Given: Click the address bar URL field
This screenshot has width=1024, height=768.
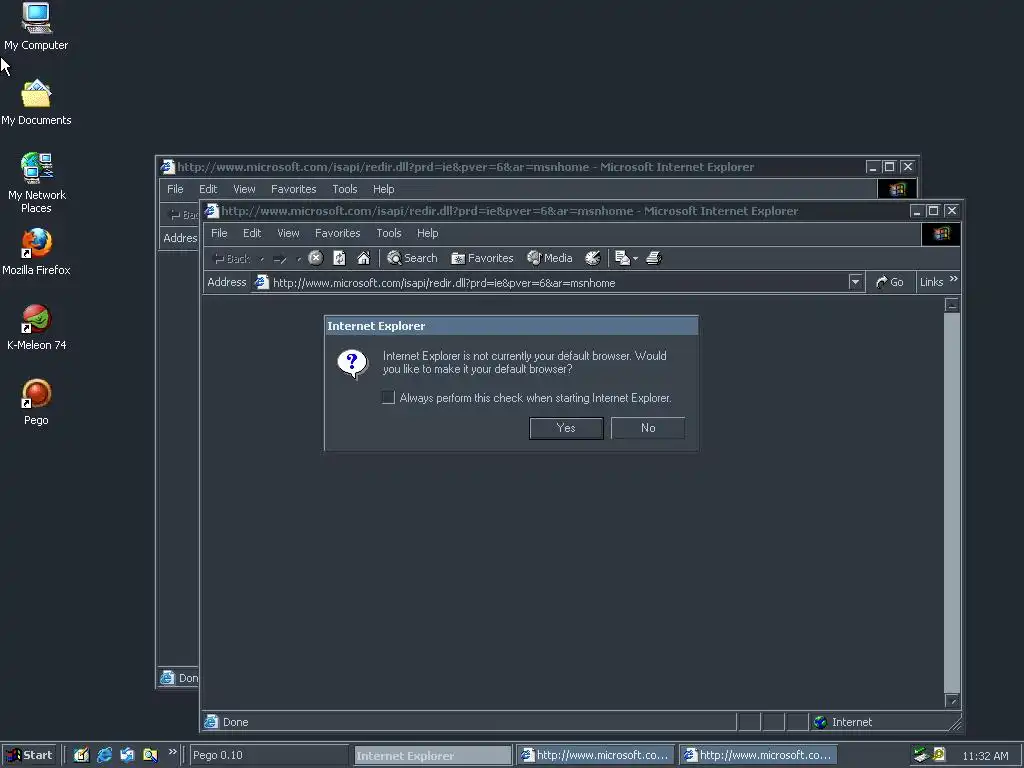Looking at the screenshot, I should (x=558, y=282).
